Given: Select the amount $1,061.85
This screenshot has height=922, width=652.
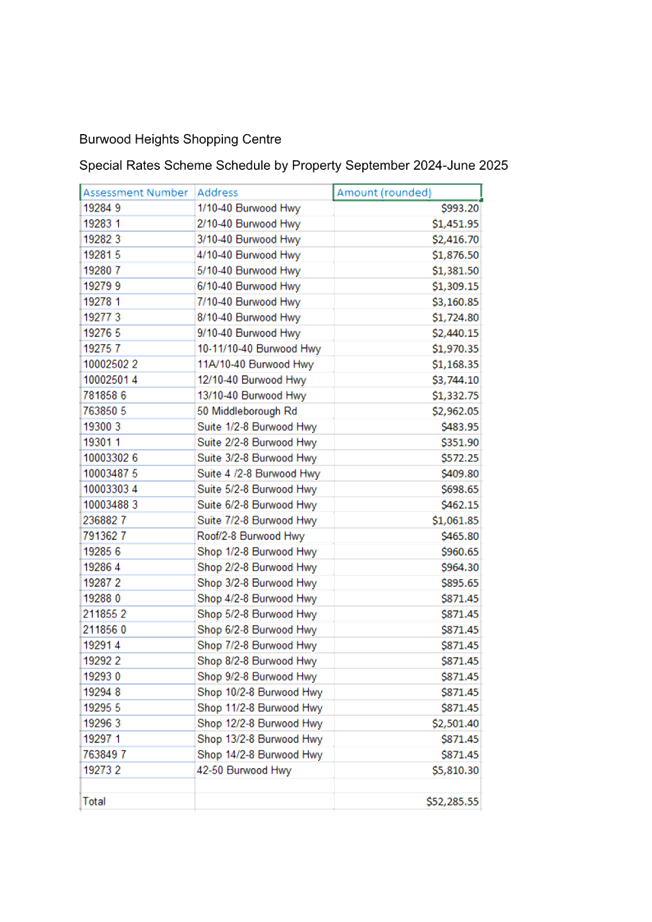Looking at the screenshot, I should click(455, 520).
